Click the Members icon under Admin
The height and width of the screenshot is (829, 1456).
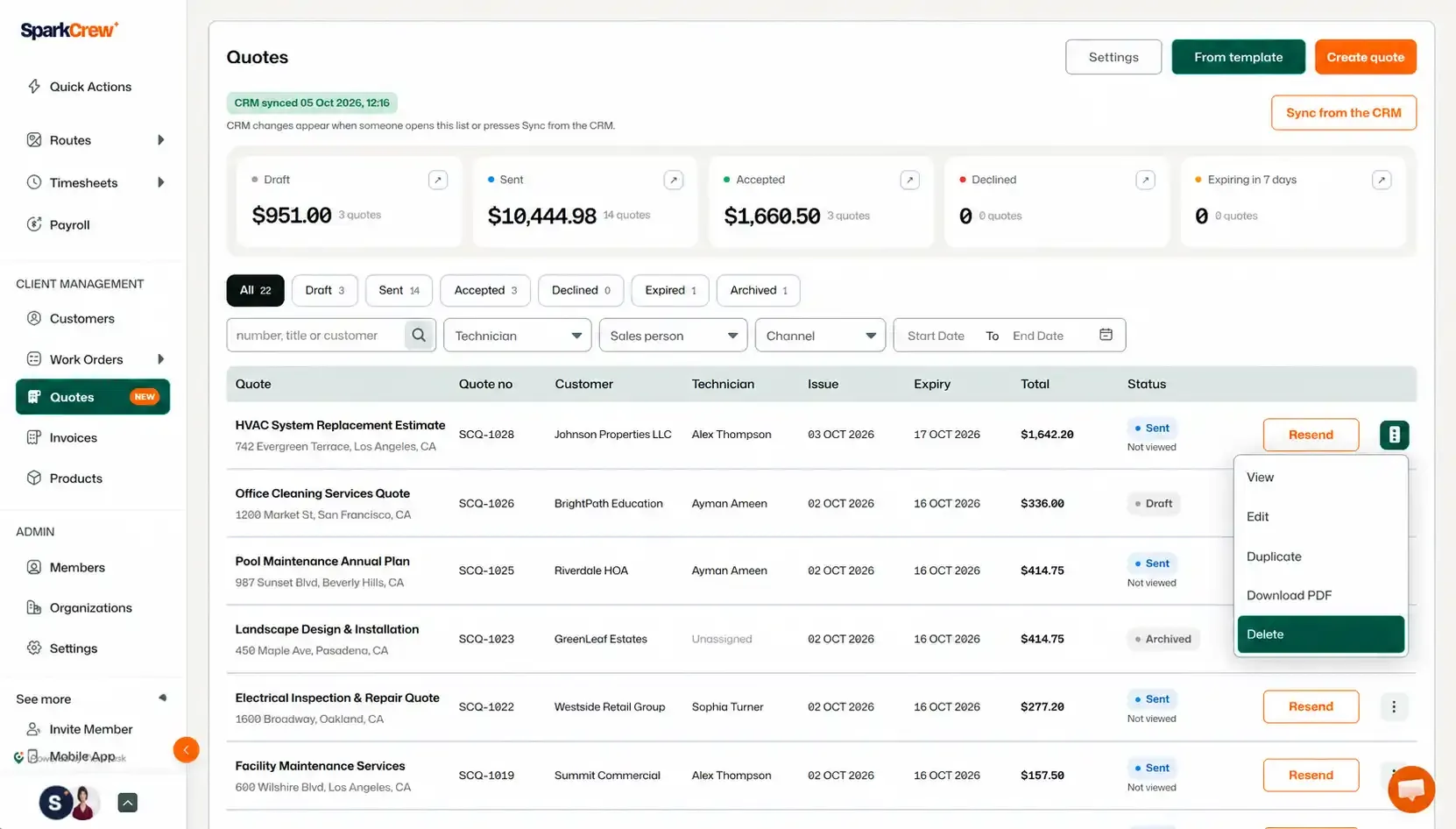(34, 567)
